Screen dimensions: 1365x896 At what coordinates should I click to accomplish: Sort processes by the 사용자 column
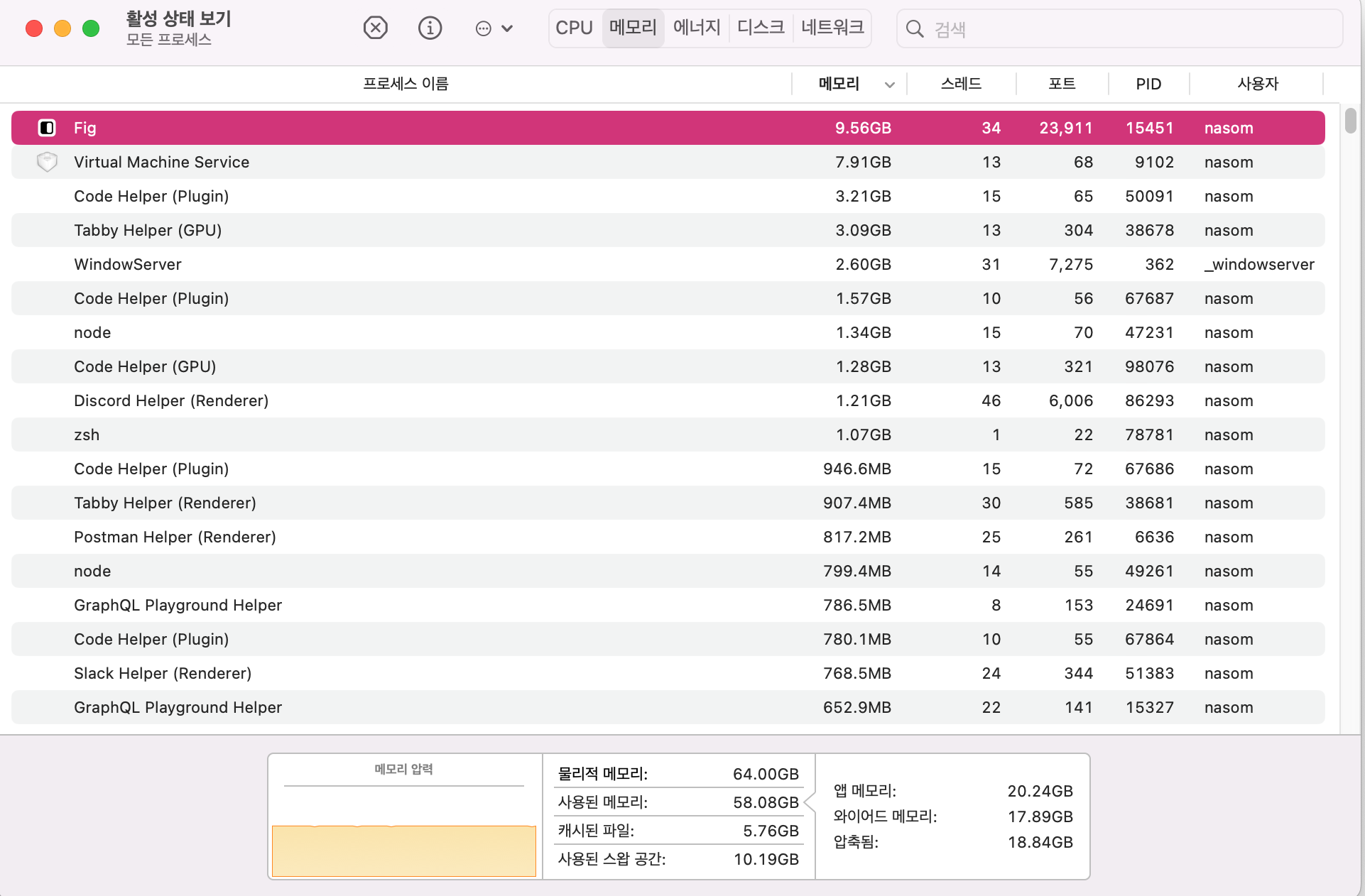tap(1257, 84)
